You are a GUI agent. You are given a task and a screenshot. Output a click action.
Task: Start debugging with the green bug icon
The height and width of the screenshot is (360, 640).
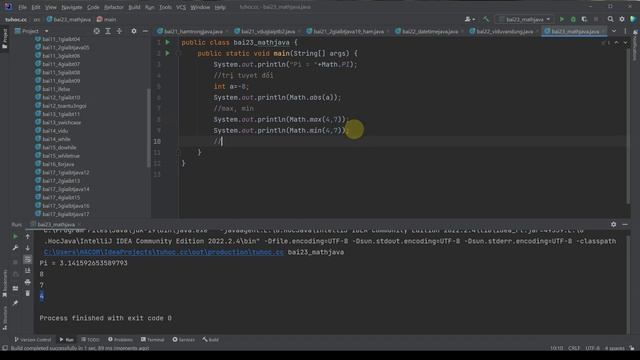tap(573, 19)
